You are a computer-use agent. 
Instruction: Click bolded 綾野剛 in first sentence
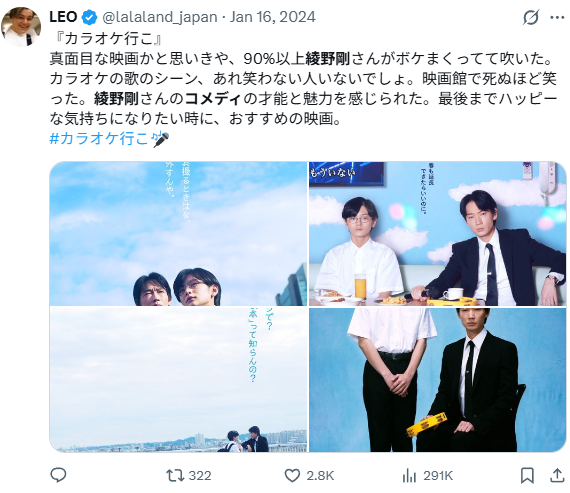point(328,59)
